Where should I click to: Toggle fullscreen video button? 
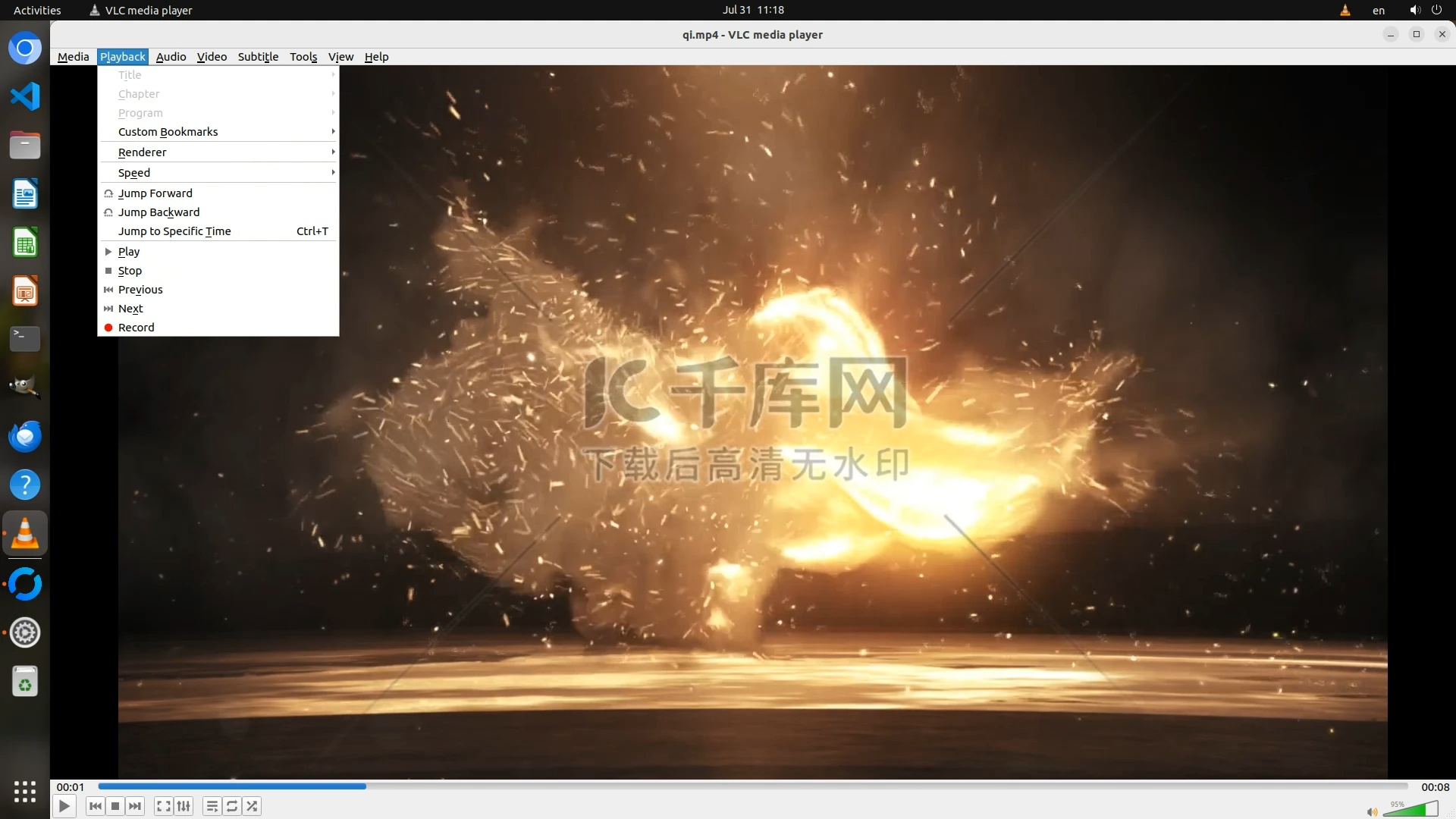tap(163, 806)
